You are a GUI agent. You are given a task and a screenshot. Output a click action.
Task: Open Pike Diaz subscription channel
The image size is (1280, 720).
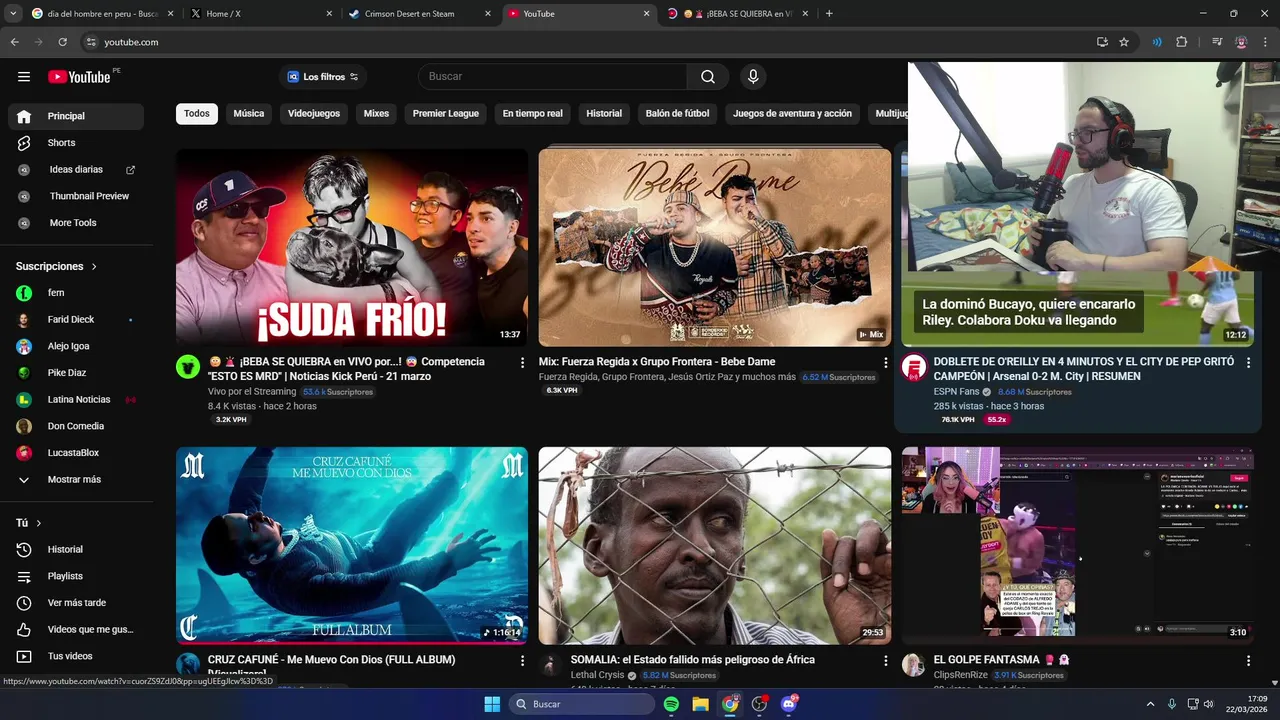tap(76, 373)
